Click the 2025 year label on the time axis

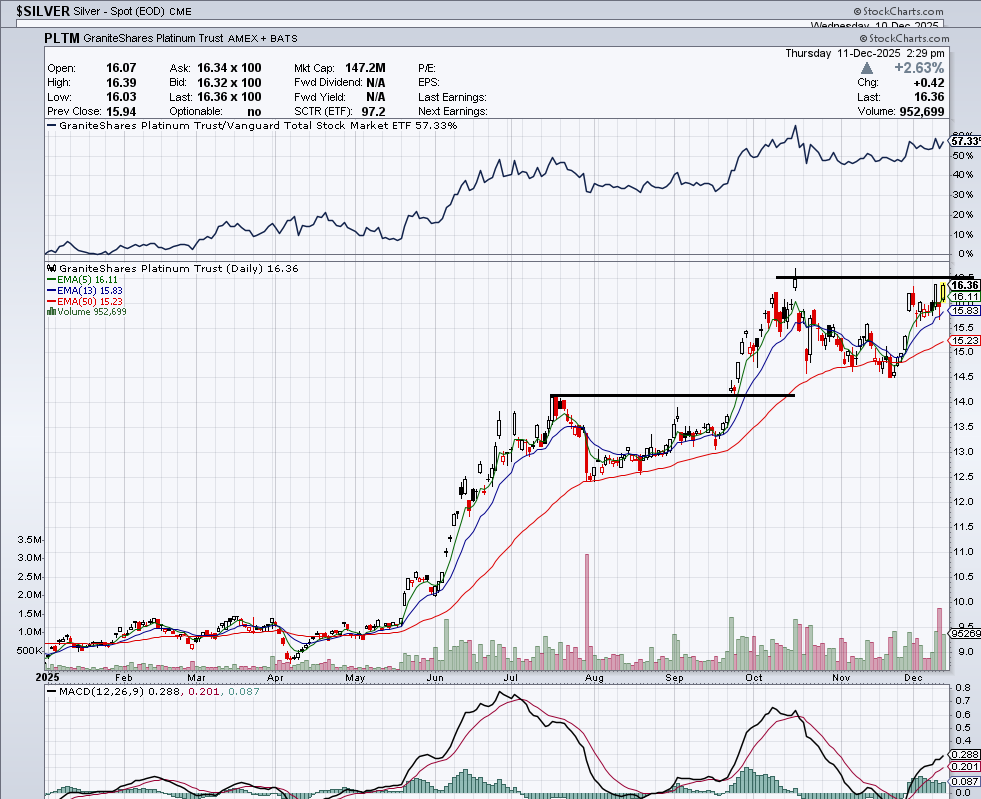[x=47, y=678]
